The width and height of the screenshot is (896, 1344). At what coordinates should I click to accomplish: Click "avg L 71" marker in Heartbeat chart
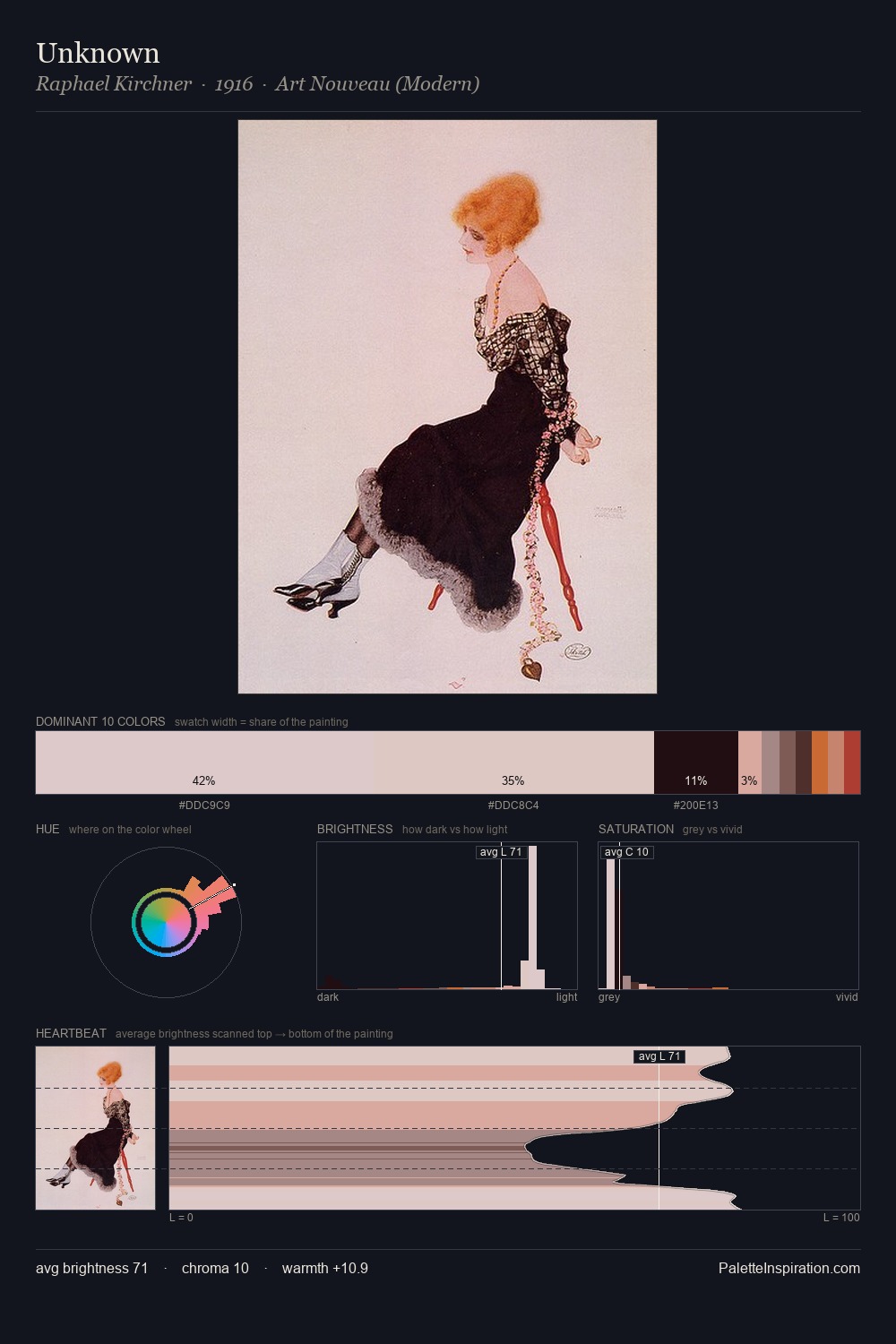pos(659,1056)
